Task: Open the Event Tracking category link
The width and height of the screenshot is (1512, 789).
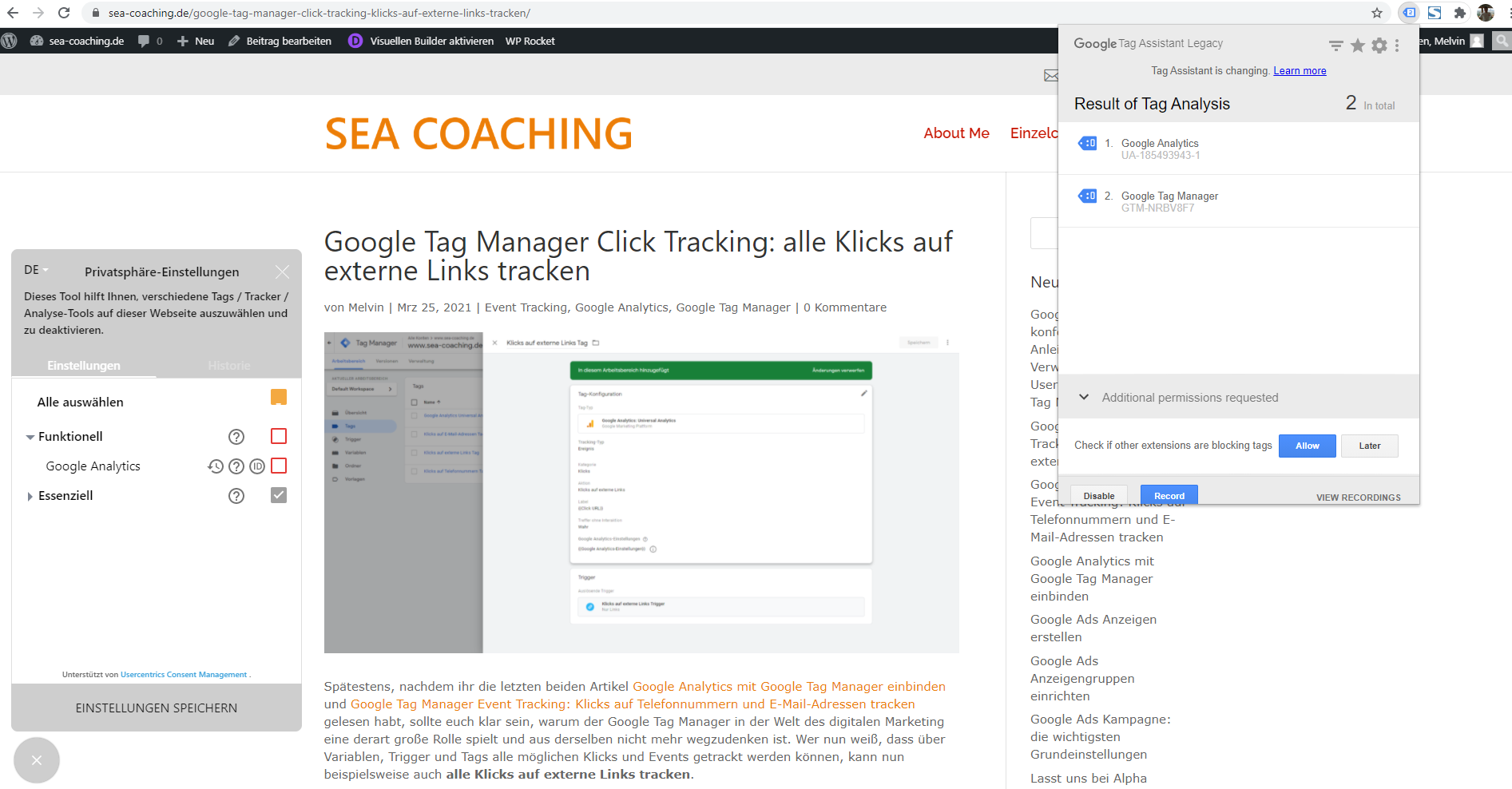Action: coord(526,307)
